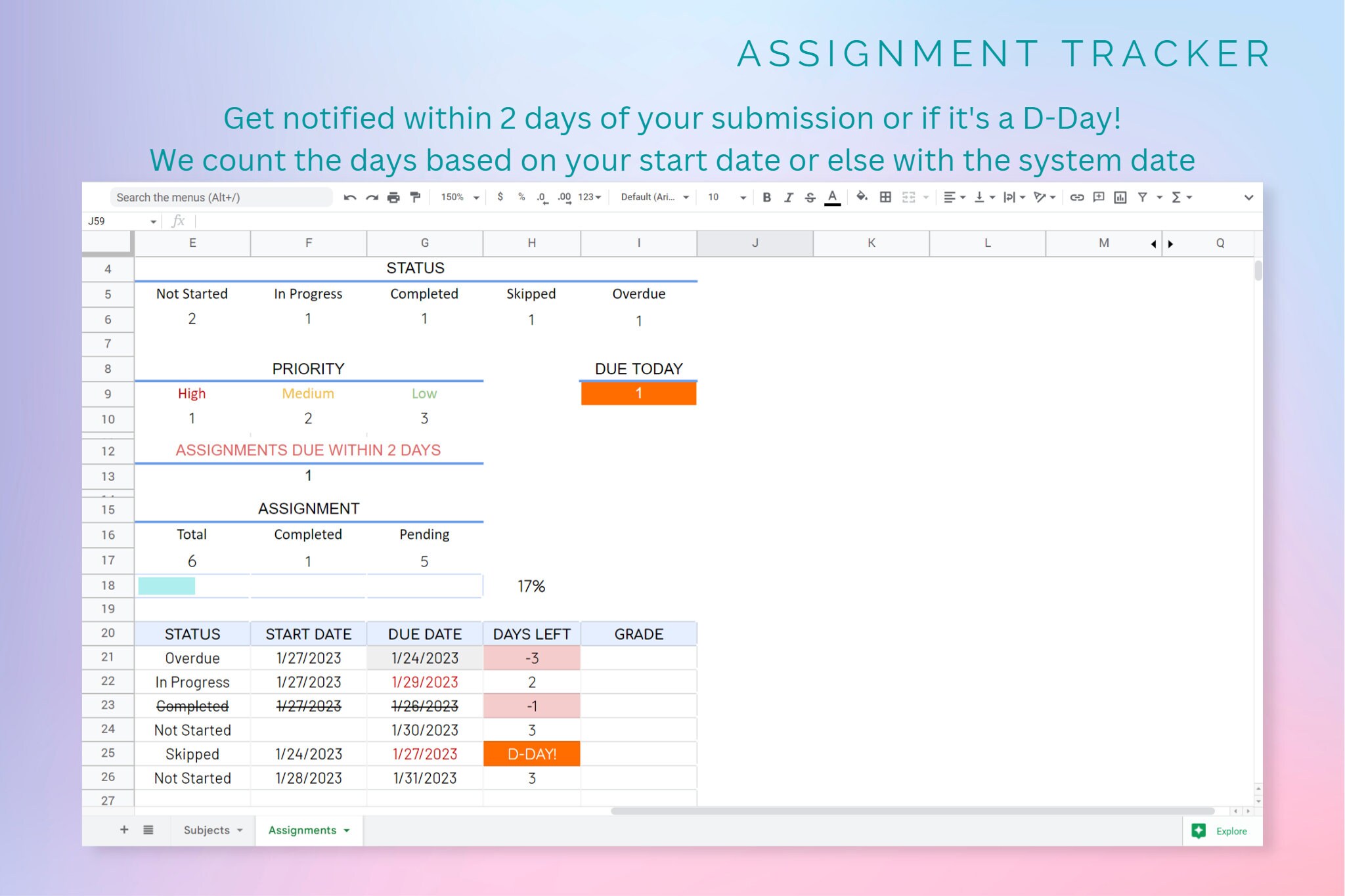The height and width of the screenshot is (896, 1345).
Task: Open the Assignments sheet tab menu
Action: tap(347, 830)
